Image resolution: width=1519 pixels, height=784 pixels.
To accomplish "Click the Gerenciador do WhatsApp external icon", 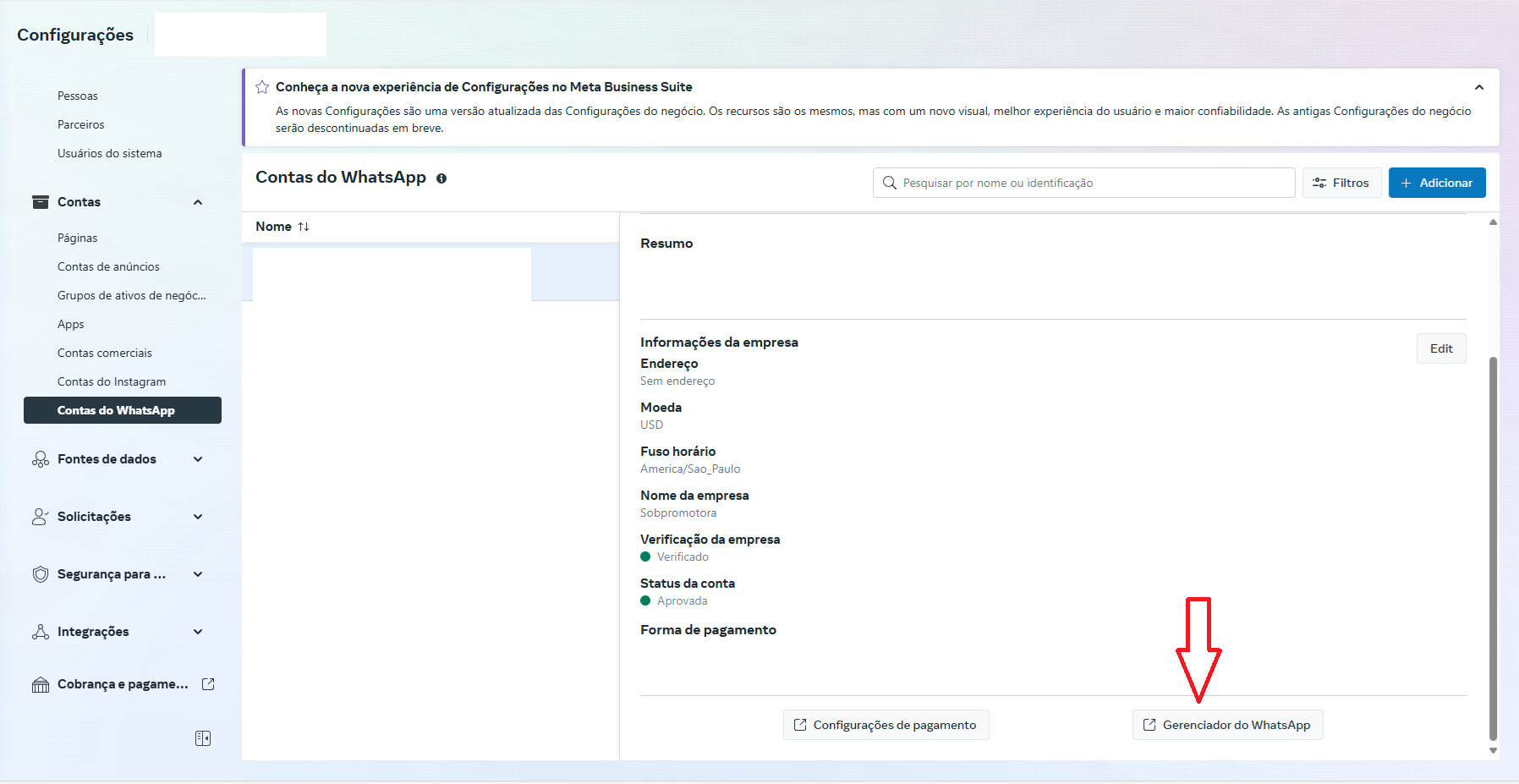I will tap(1149, 725).
